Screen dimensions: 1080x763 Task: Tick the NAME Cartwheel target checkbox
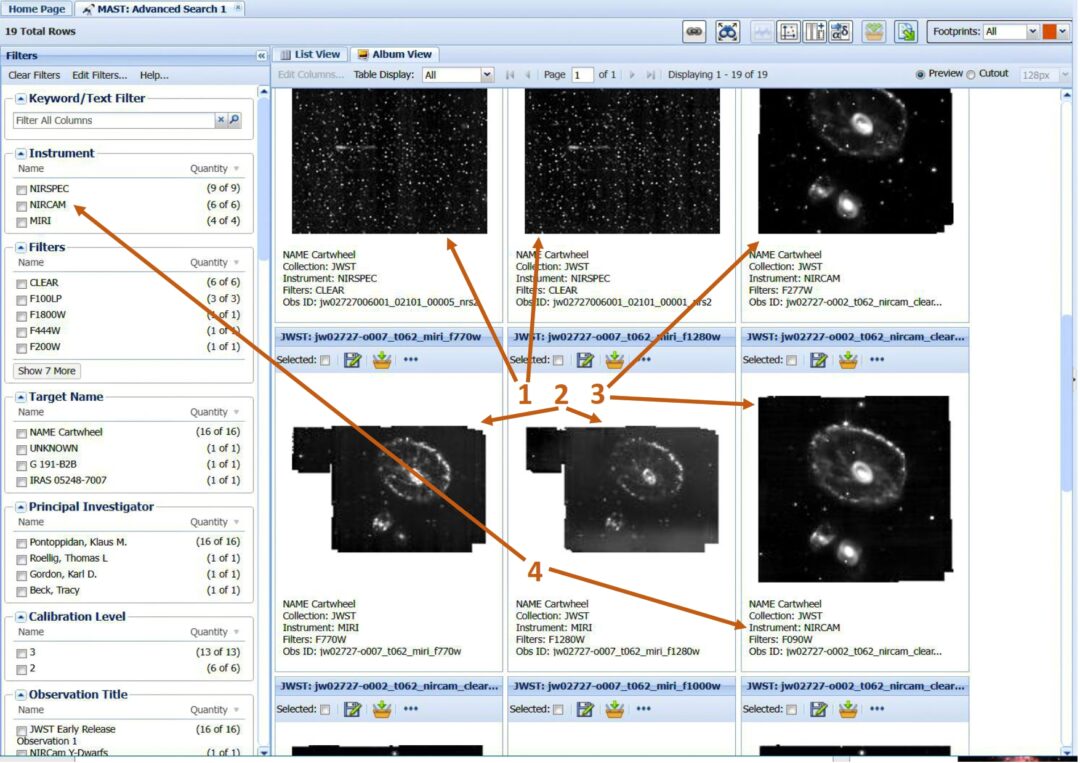click(22, 433)
